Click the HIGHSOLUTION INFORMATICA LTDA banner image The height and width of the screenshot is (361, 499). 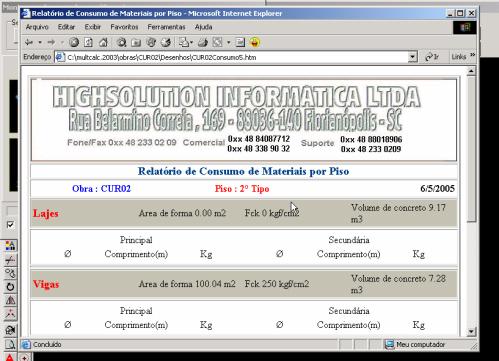click(244, 120)
